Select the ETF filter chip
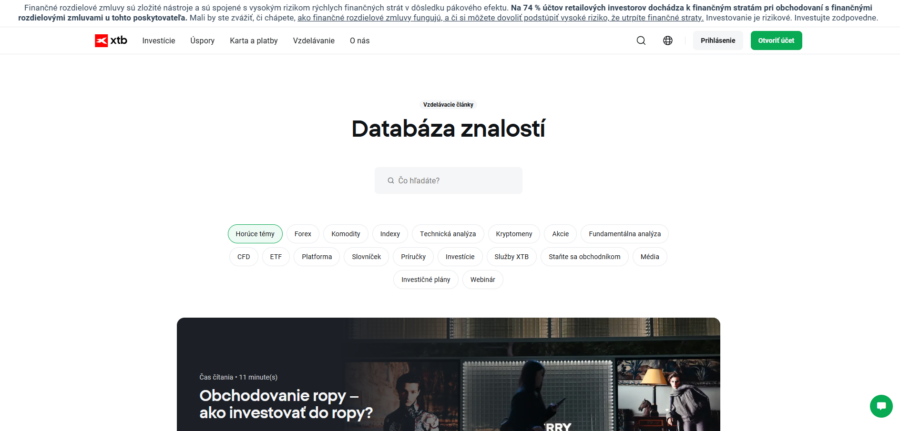 [x=276, y=257]
